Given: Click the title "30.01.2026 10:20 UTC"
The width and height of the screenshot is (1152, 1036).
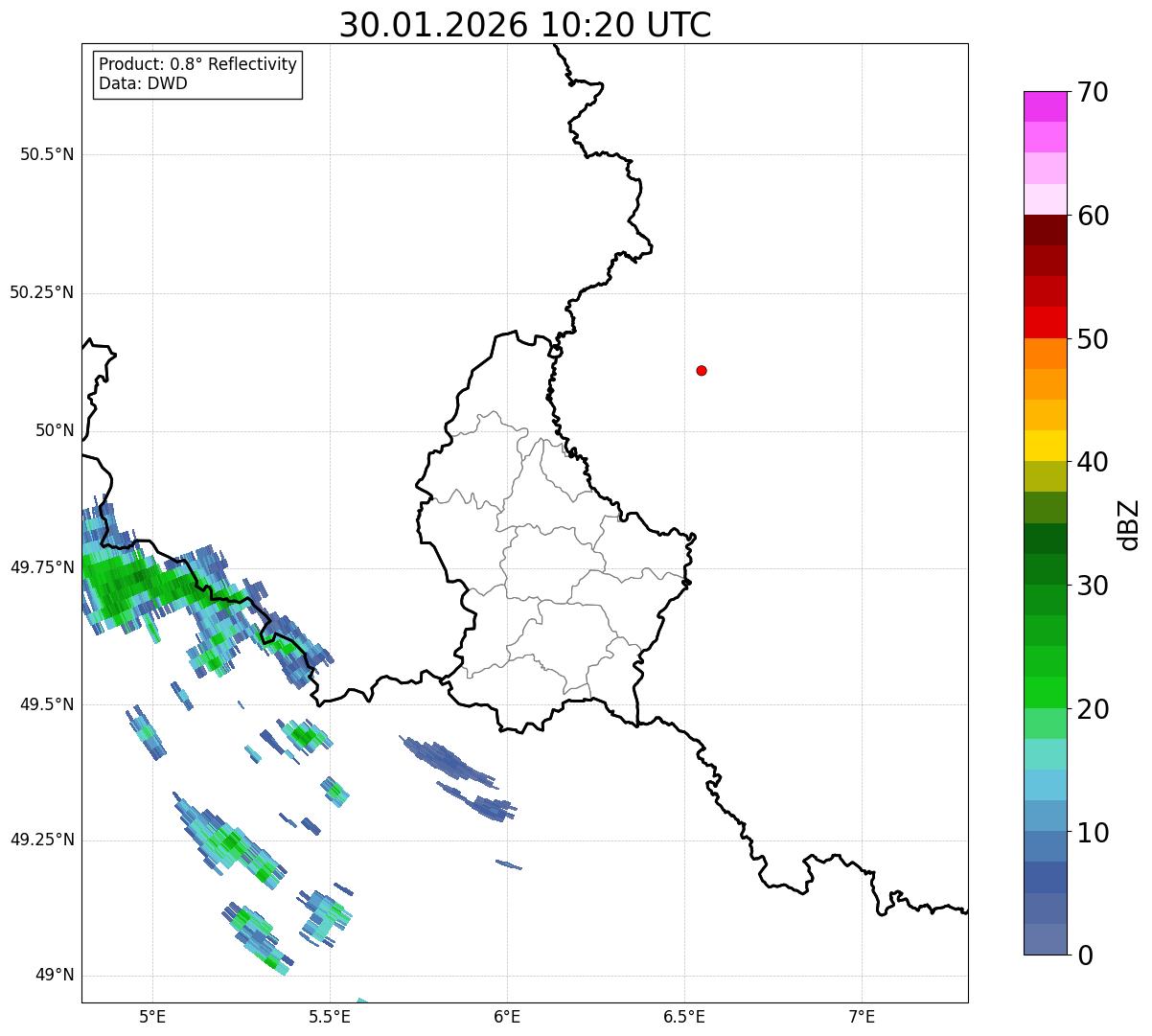Looking at the screenshot, I should (x=525, y=25).
